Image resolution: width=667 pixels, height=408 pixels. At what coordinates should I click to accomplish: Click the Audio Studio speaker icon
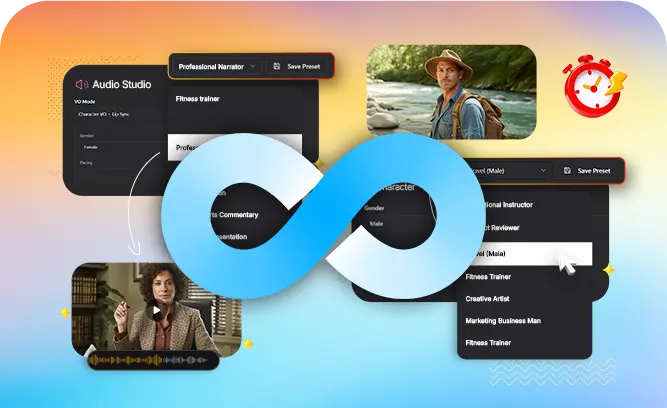81,84
